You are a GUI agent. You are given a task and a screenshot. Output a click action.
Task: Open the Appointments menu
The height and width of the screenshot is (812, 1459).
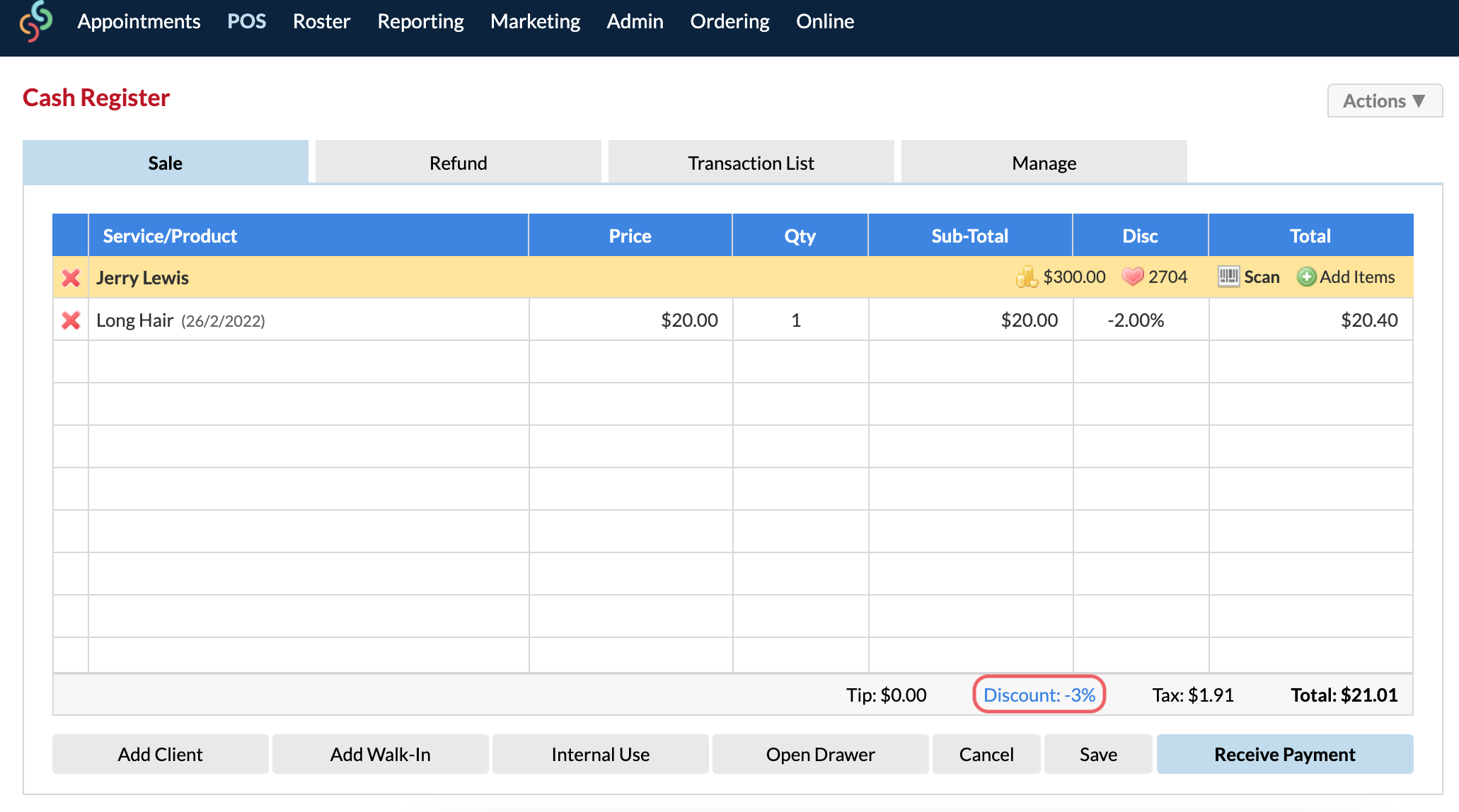click(139, 21)
